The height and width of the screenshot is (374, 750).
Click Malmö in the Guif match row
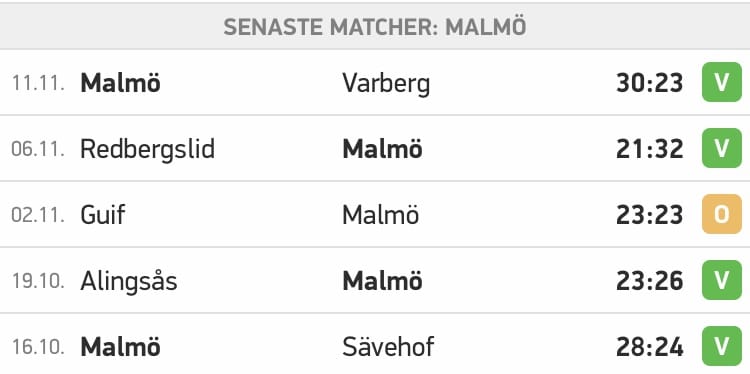pyautogui.click(x=380, y=215)
